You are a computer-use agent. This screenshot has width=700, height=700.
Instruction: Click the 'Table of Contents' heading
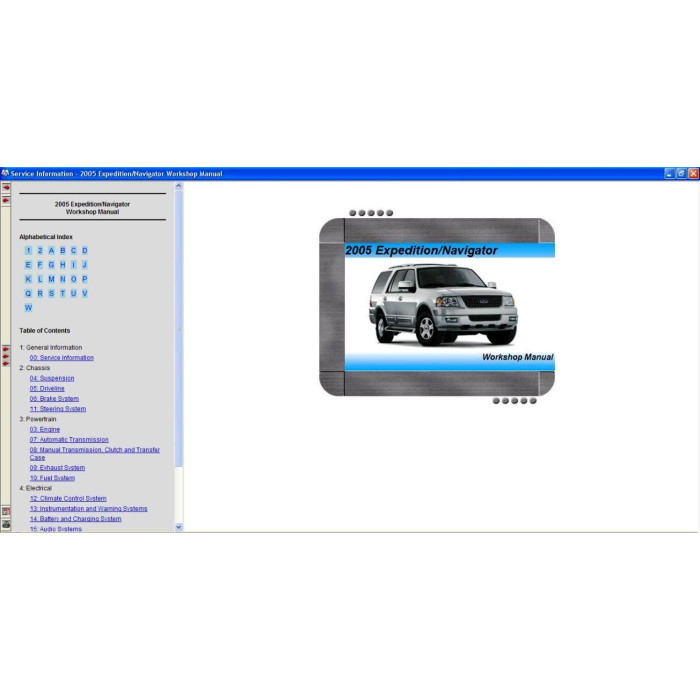click(x=45, y=331)
